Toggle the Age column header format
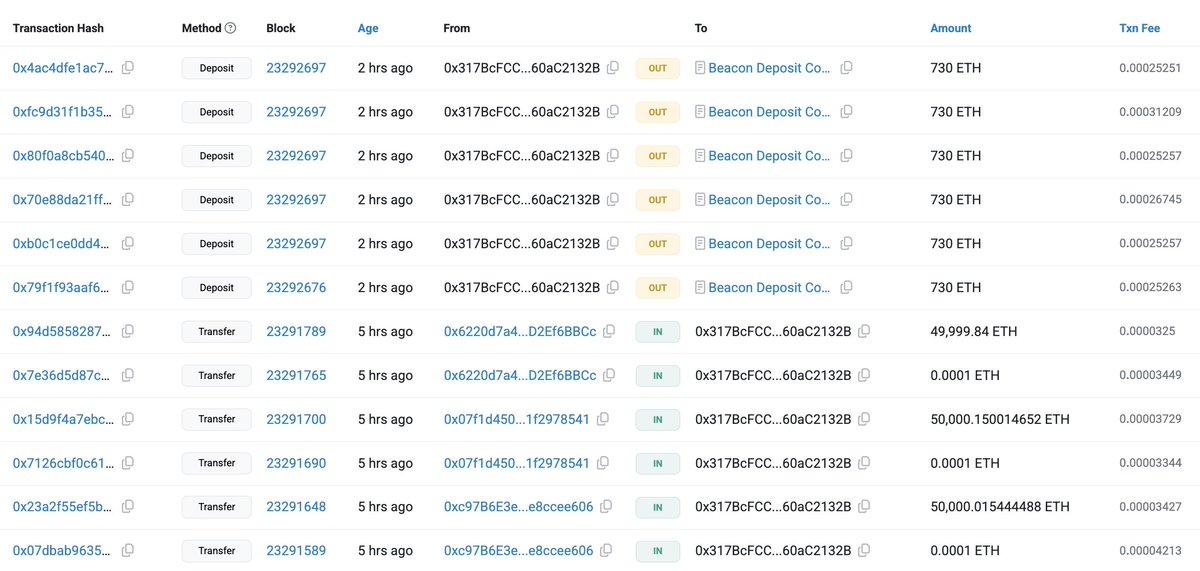Image resolution: width=1200 pixels, height=571 pixels. click(368, 28)
